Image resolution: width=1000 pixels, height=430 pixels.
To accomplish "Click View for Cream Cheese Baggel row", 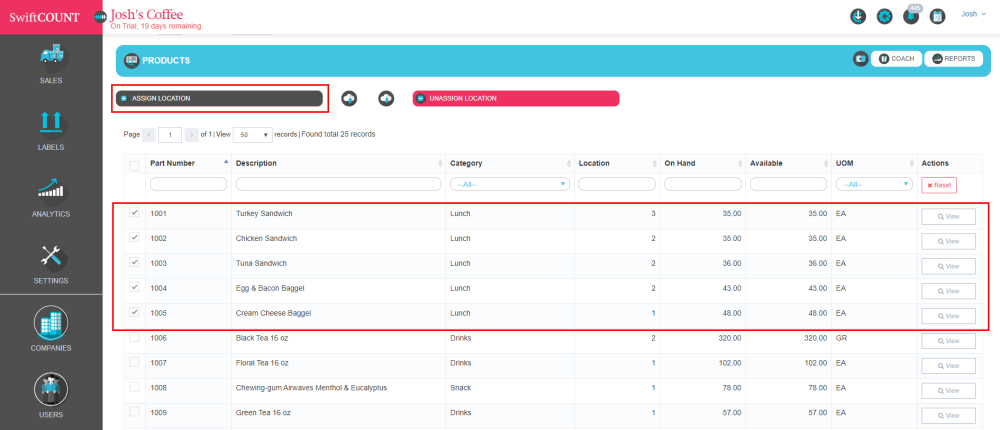I will 948,316.
